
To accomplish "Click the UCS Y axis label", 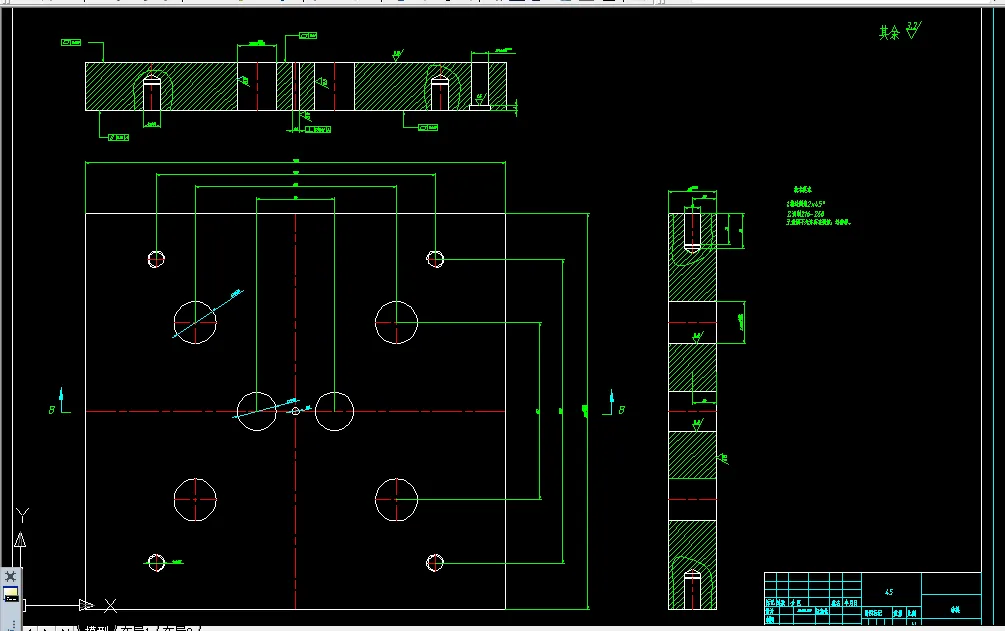I will [22, 515].
